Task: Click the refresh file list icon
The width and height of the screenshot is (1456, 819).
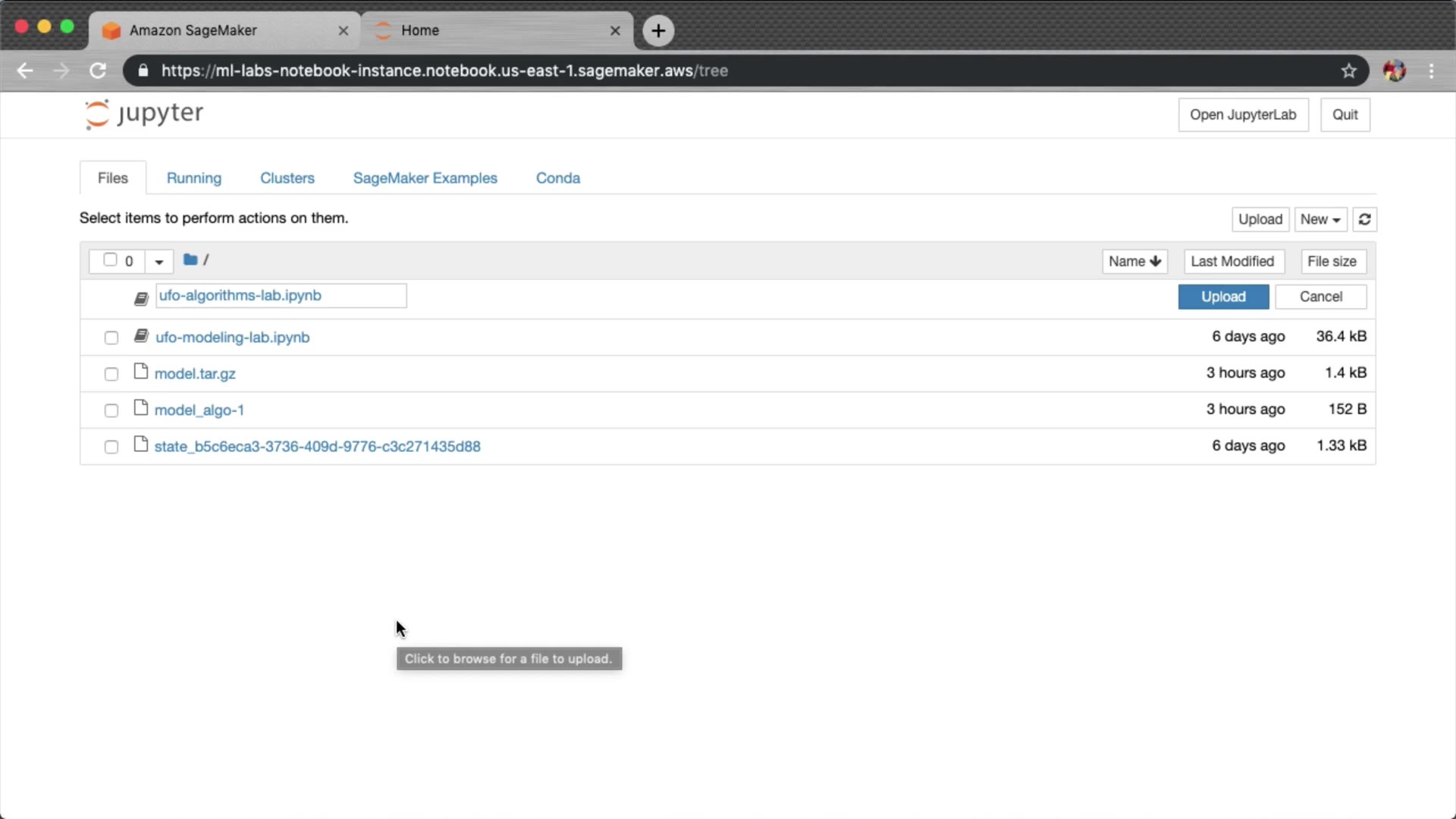Action: [x=1364, y=219]
